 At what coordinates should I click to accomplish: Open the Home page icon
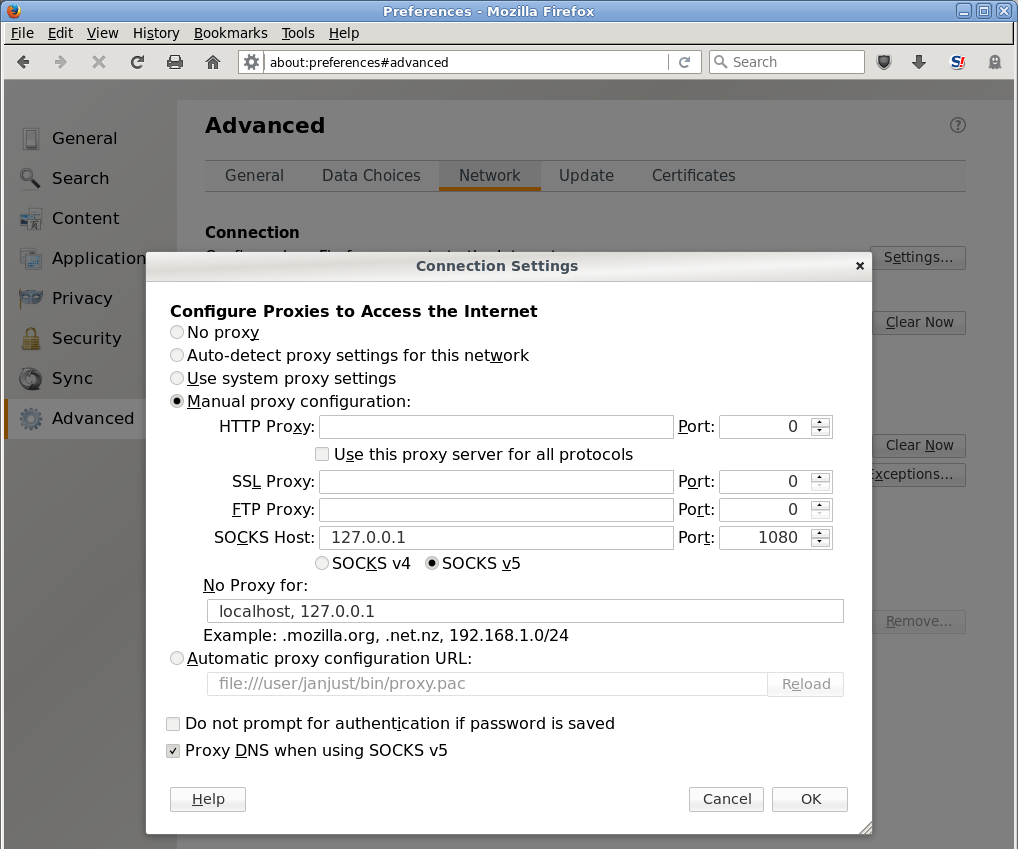point(213,62)
